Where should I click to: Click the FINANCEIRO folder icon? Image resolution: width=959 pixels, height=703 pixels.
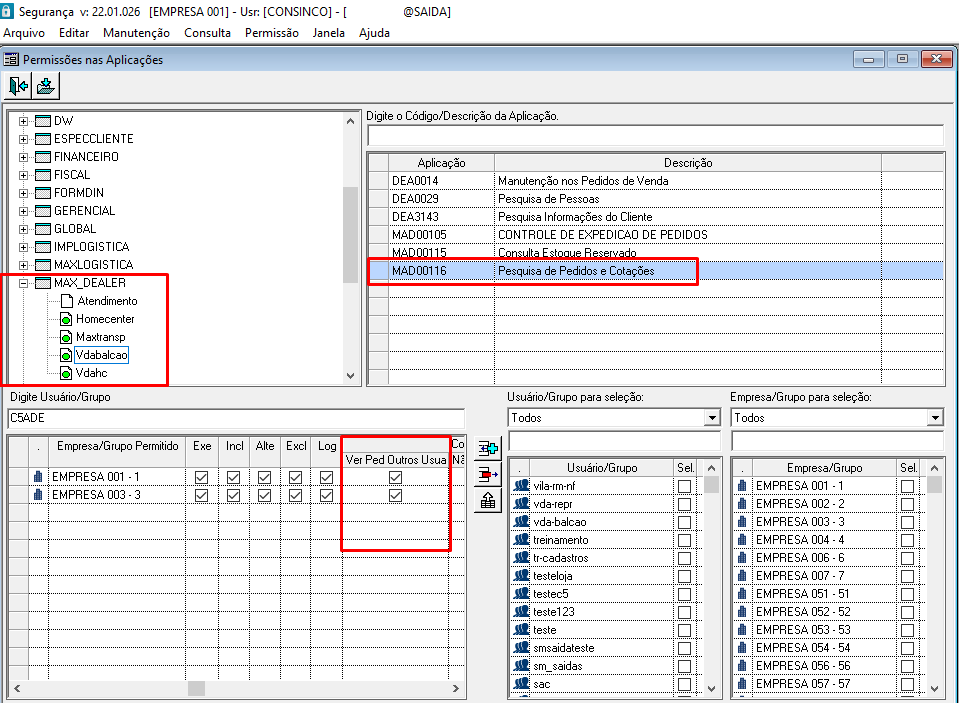tap(43, 157)
